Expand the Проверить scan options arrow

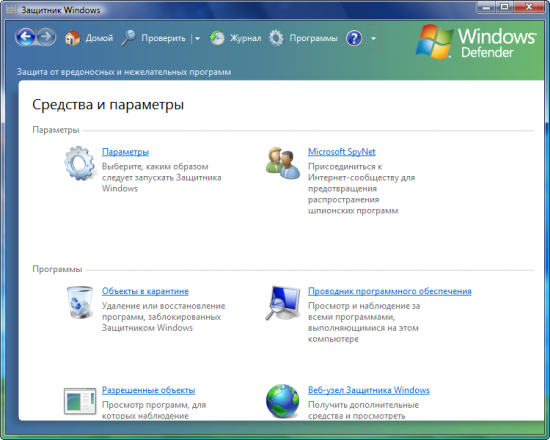[197, 39]
